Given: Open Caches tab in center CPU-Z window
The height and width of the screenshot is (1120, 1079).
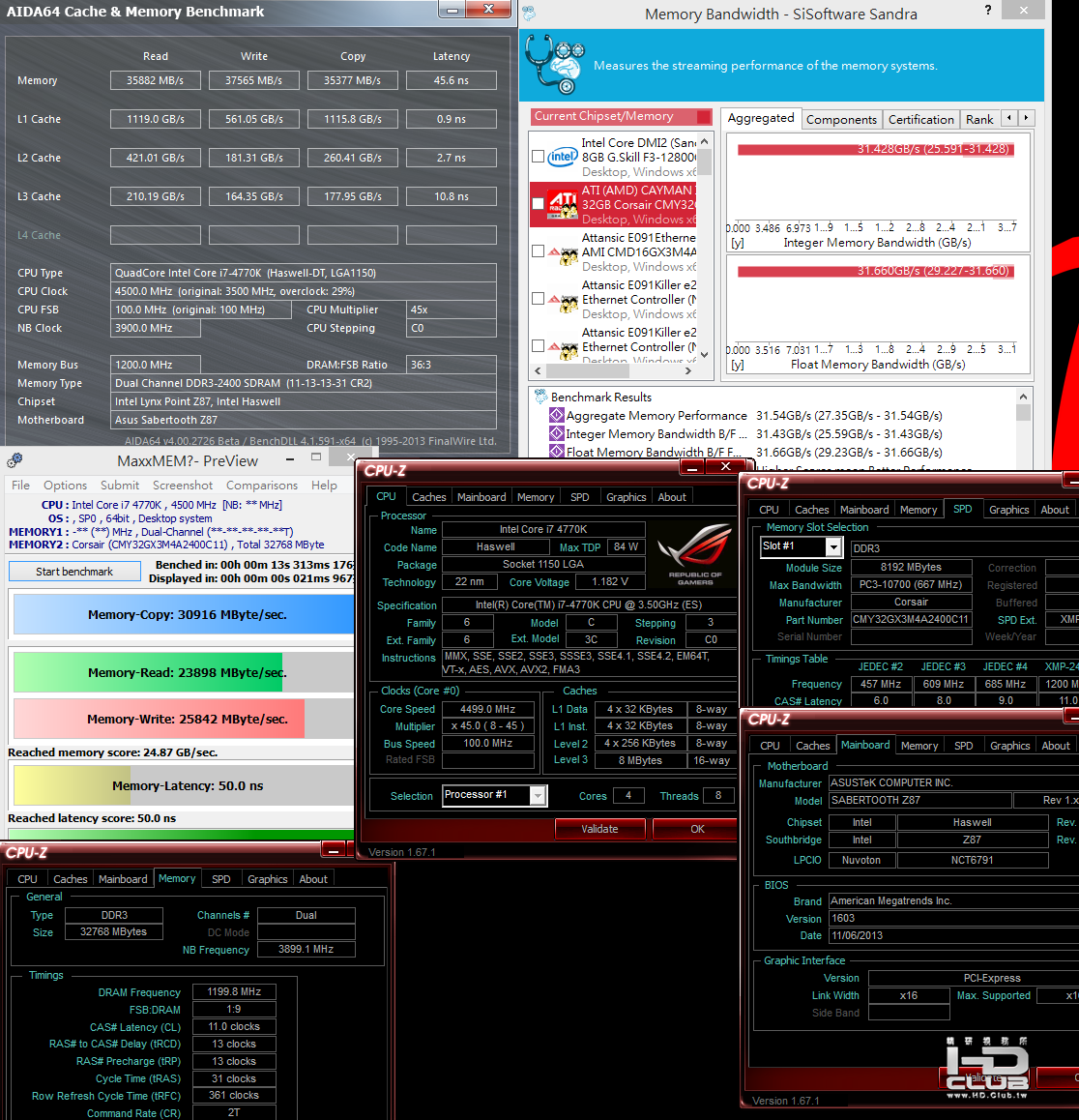Looking at the screenshot, I should coord(428,497).
